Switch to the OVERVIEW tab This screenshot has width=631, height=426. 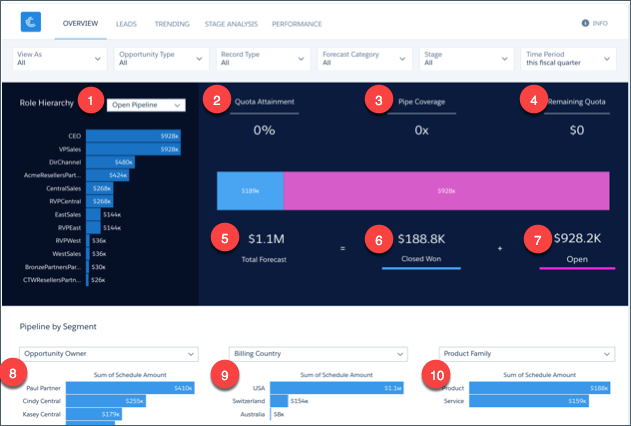click(80, 23)
